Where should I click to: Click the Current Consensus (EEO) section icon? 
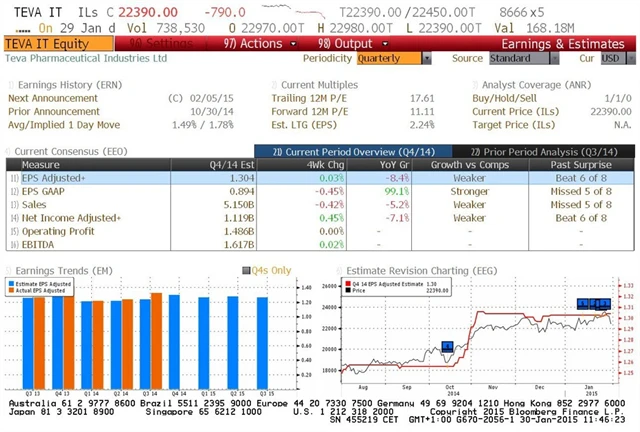click(x=9, y=150)
